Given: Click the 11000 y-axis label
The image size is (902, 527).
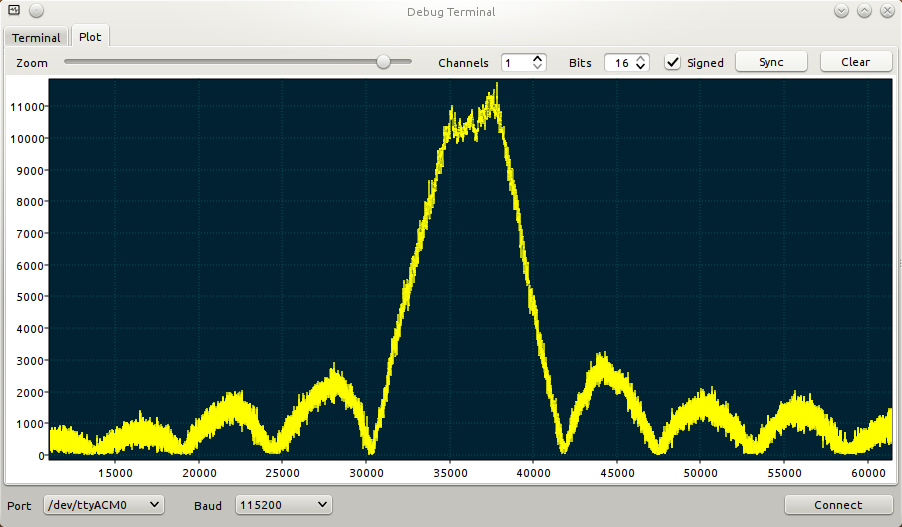Looking at the screenshot, I should tap(27, 107).
